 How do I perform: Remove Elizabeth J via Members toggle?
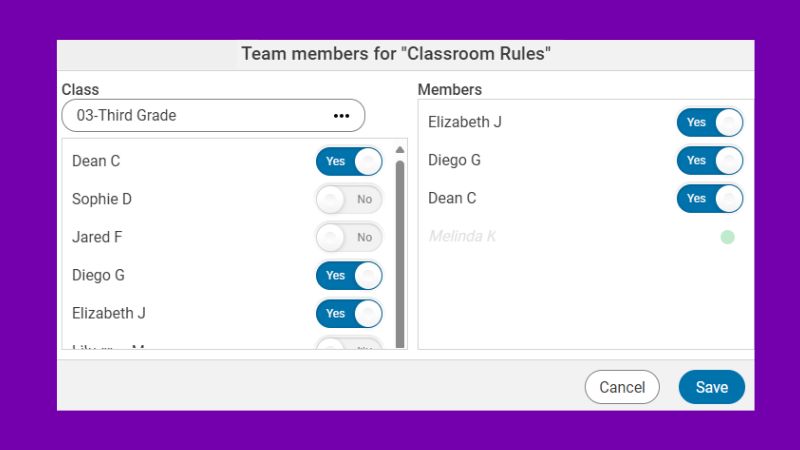click(710, 122)
